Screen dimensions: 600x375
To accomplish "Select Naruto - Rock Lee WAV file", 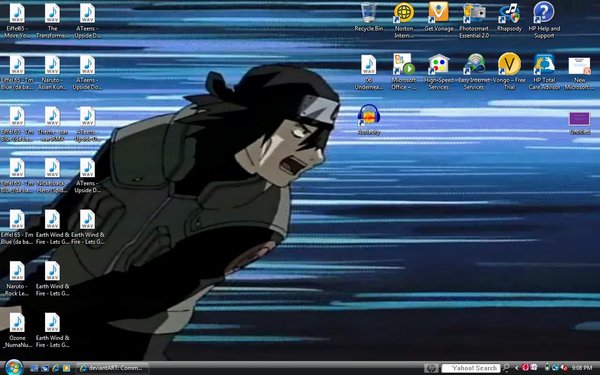I will (x=17, y=278).
